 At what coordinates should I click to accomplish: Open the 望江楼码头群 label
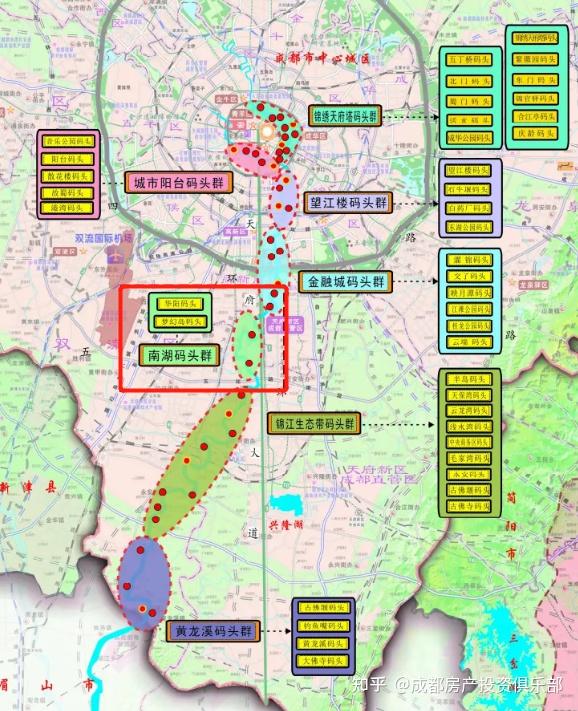pos(348,203)
